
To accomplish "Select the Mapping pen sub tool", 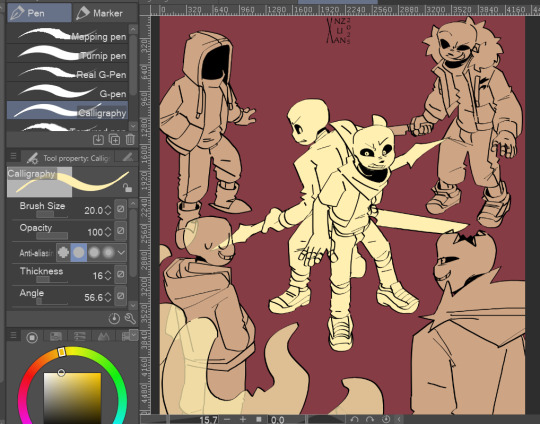I will click(68, 34).
